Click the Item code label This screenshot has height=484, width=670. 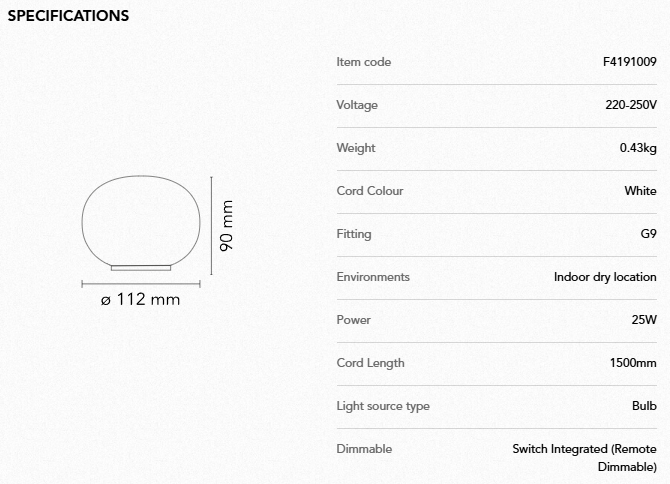click(364, 62)
